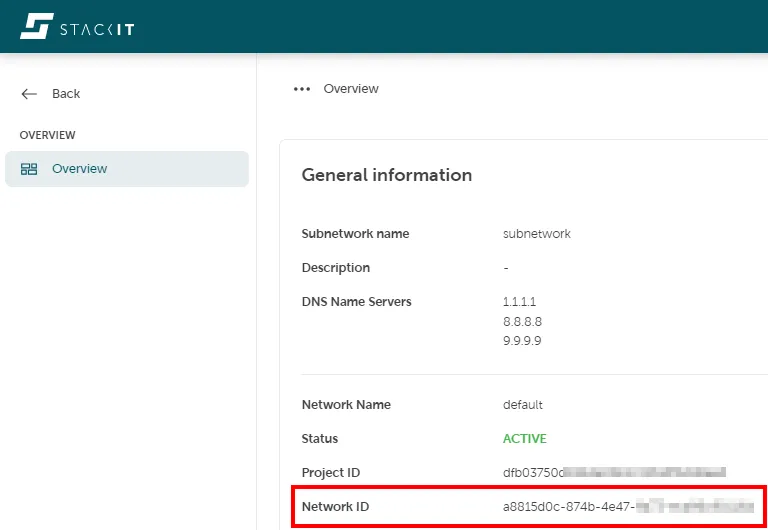Click the ACTIVE status indicator
768x530 pixels.
[524, 439]
